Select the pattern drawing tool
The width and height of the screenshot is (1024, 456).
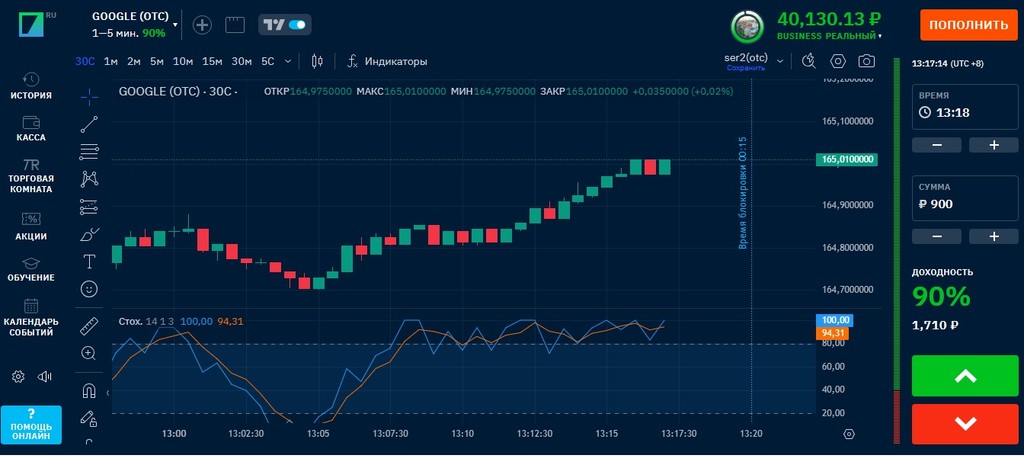(89, 179)
